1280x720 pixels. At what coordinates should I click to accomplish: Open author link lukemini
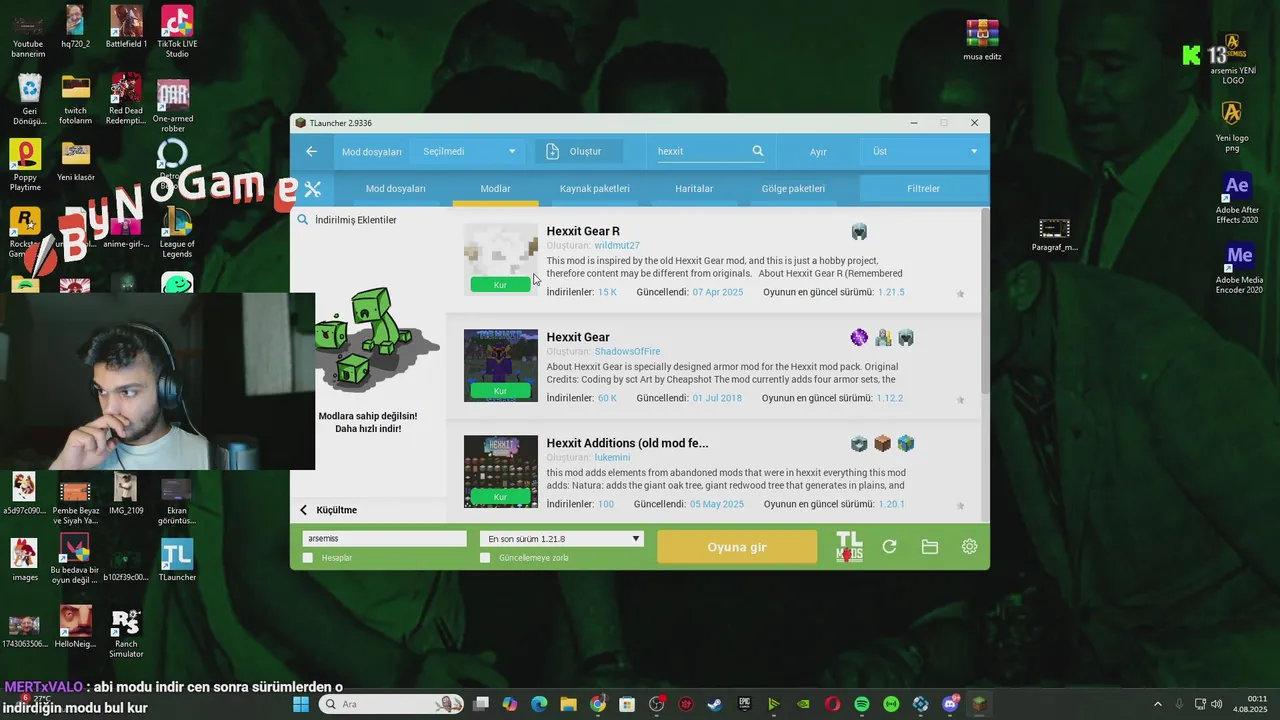pyautogui.click(x=612, y=458)
